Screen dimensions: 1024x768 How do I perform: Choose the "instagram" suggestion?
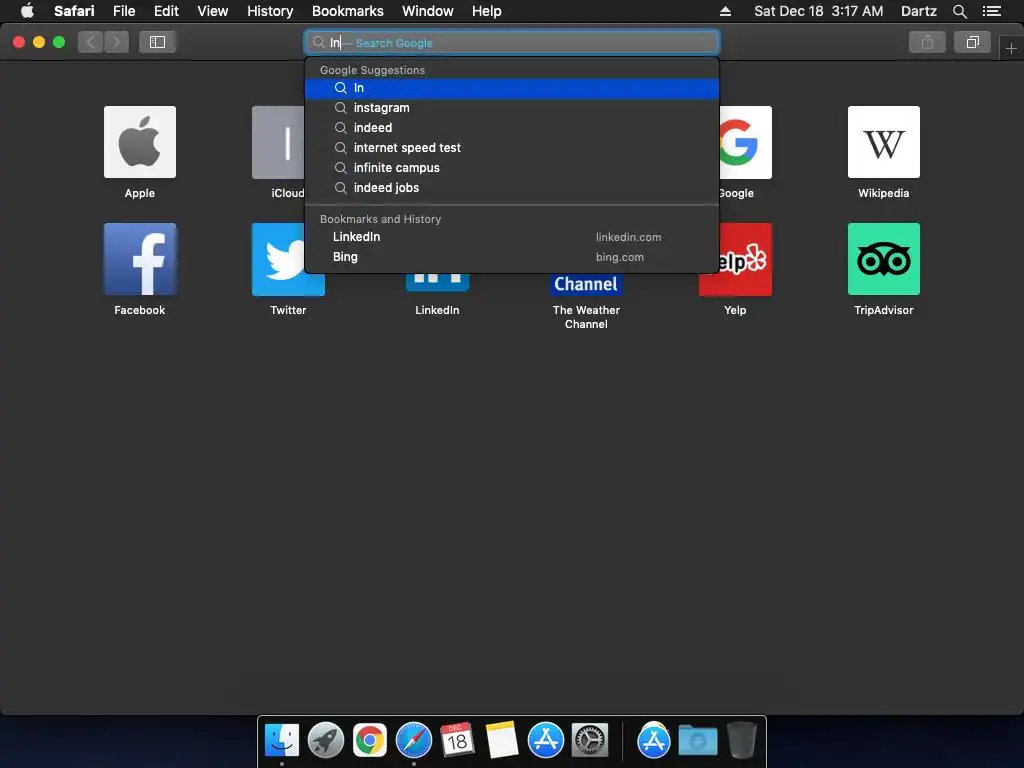tap(512, 108)
